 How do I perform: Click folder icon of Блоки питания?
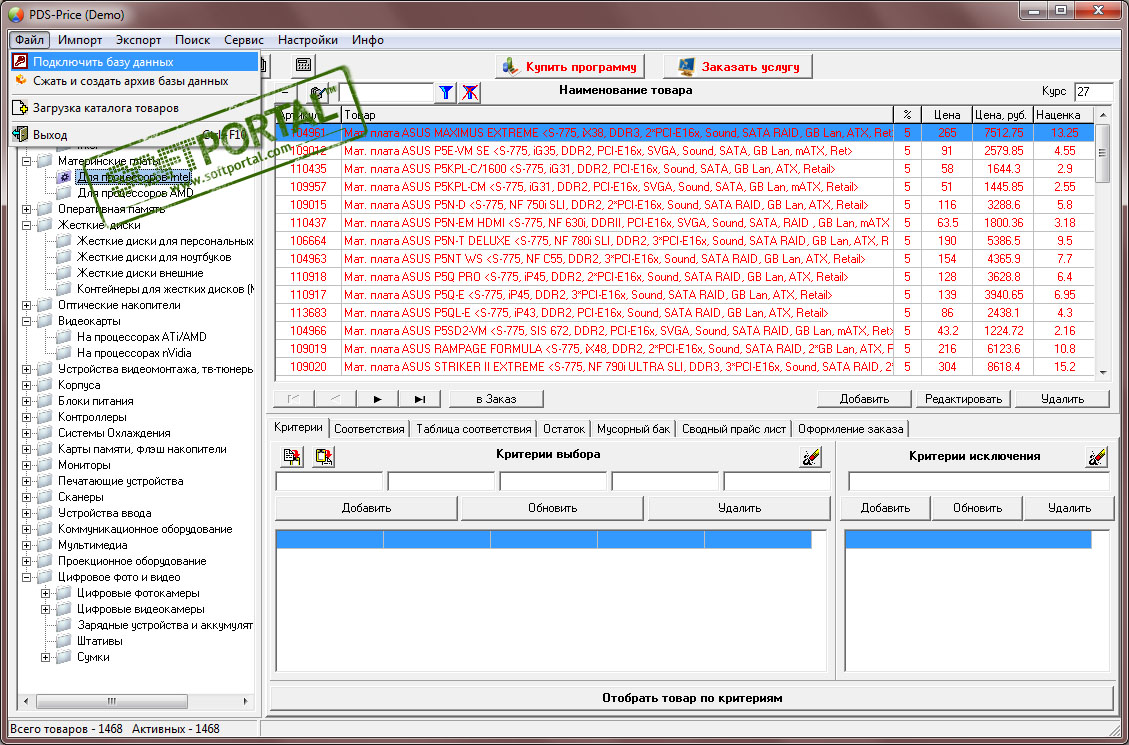(x=45, y=401)
